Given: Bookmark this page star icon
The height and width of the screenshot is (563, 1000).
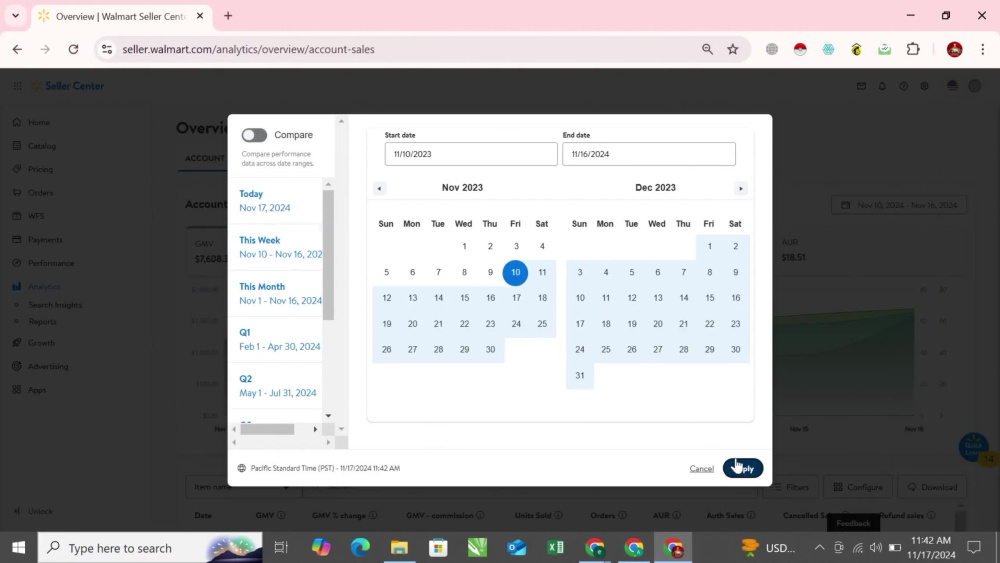Looking at the screenshot, I should (733, 49).
